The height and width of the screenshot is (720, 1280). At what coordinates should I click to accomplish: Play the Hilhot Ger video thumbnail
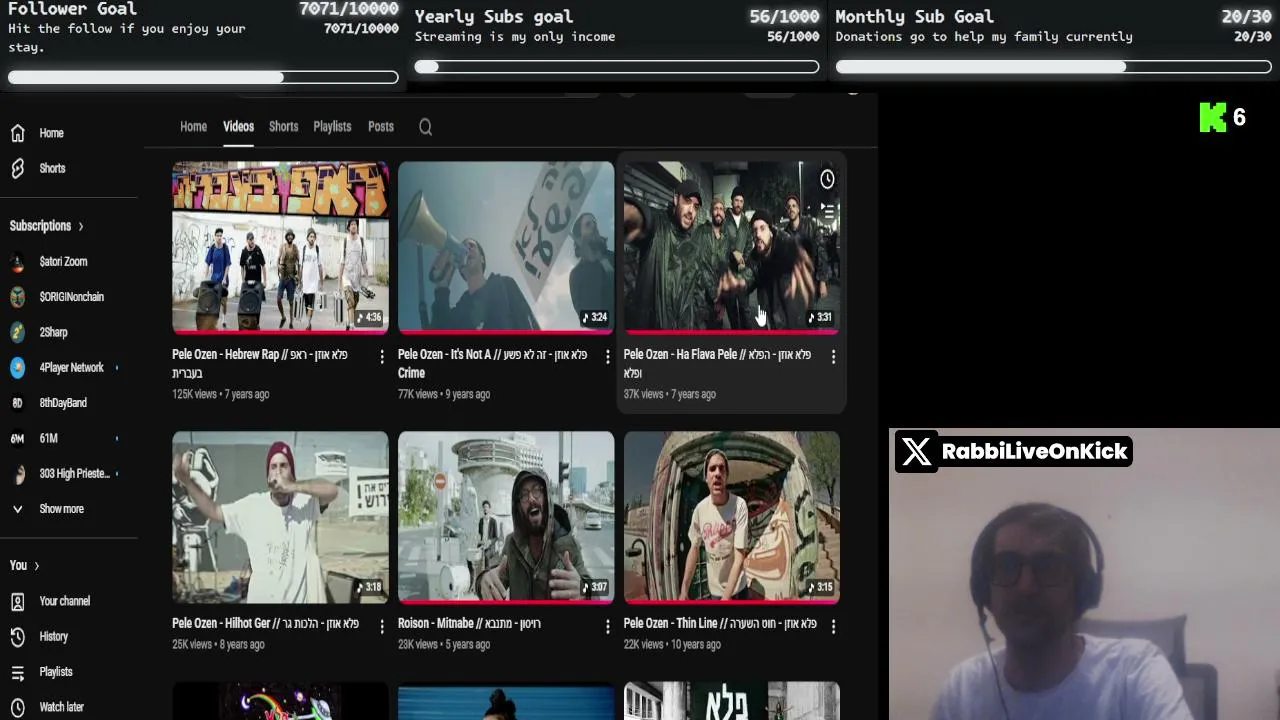(280, 517)
